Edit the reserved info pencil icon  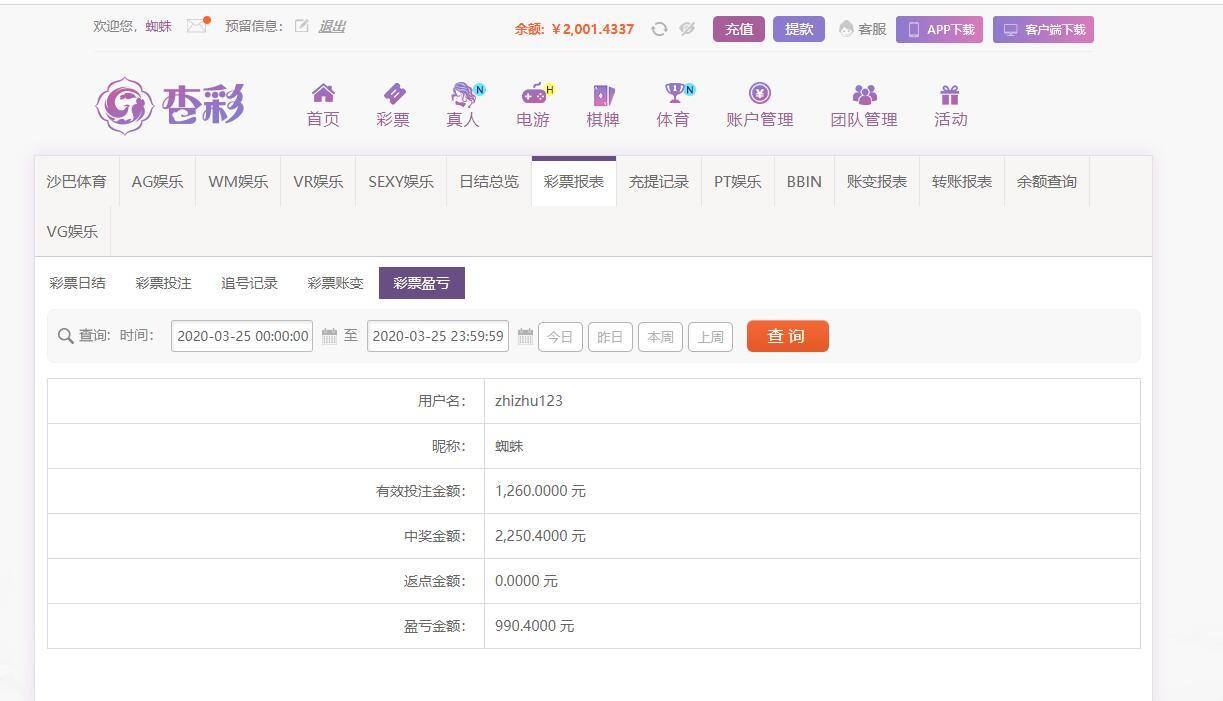(302, 26)
